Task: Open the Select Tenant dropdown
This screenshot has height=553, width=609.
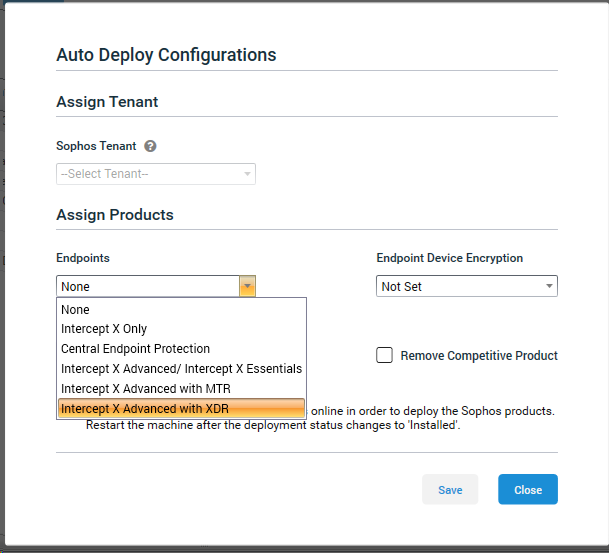Action: [156, 174]
